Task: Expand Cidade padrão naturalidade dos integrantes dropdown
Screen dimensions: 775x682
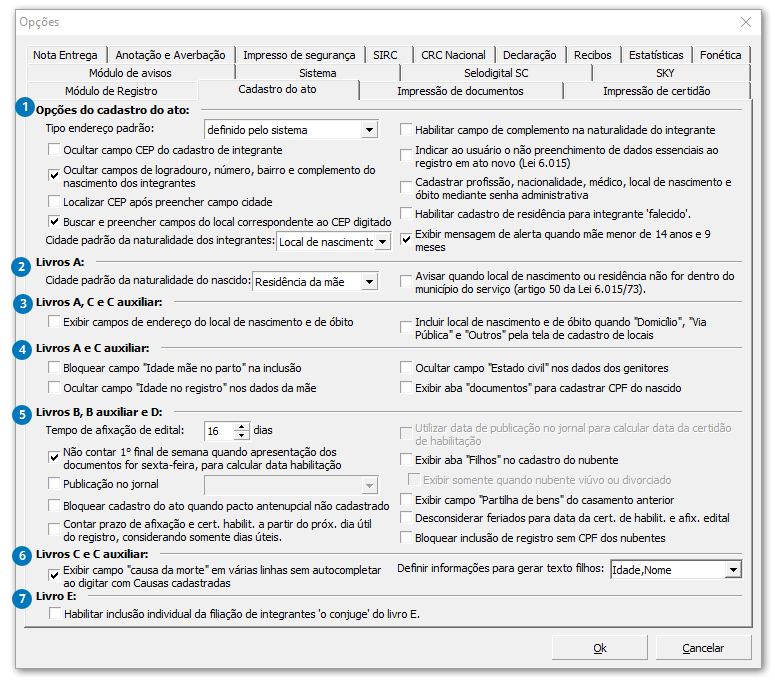Action: (383, 242)
